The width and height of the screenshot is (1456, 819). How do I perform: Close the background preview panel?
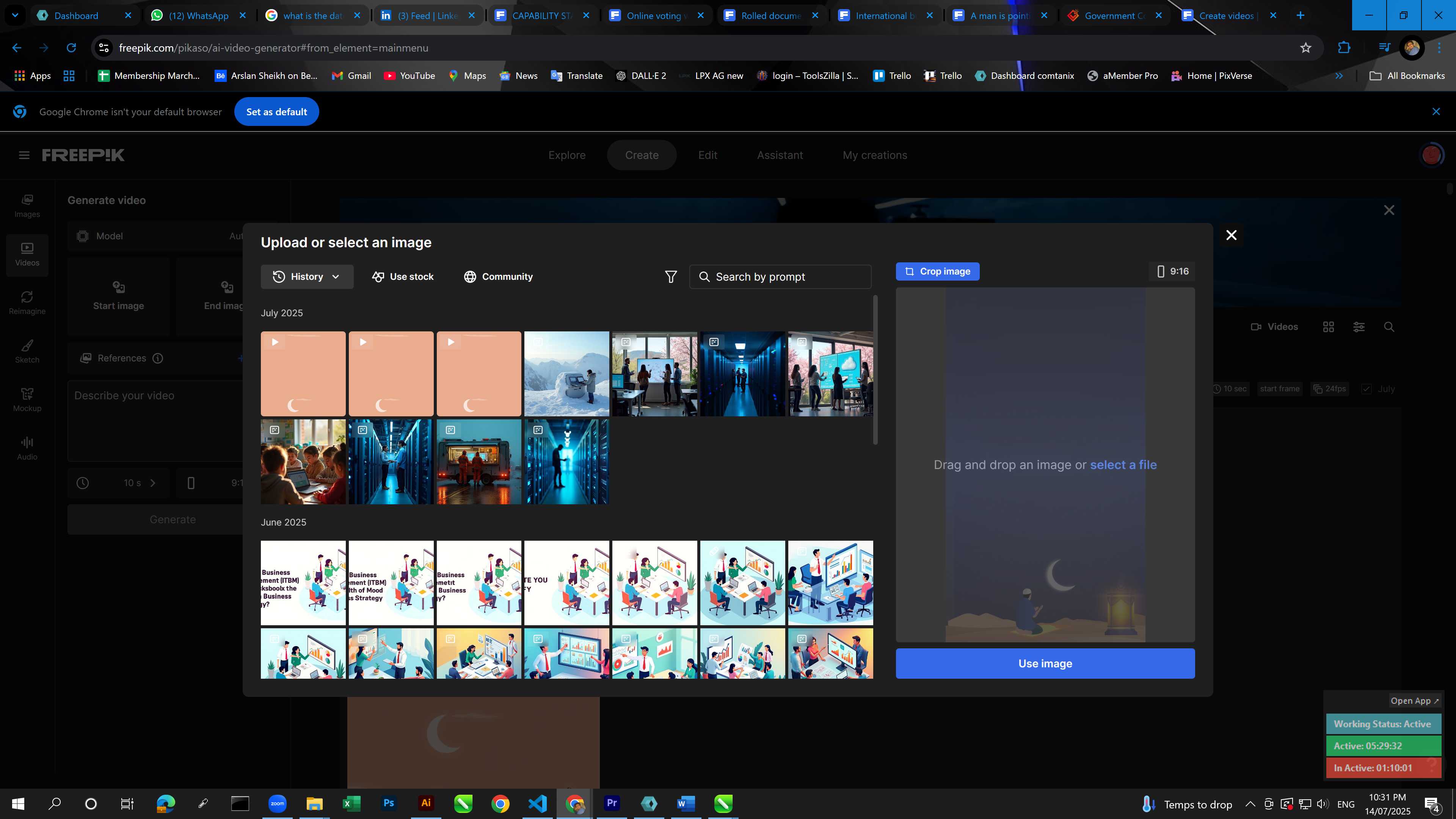click(x=1389, y=210)
